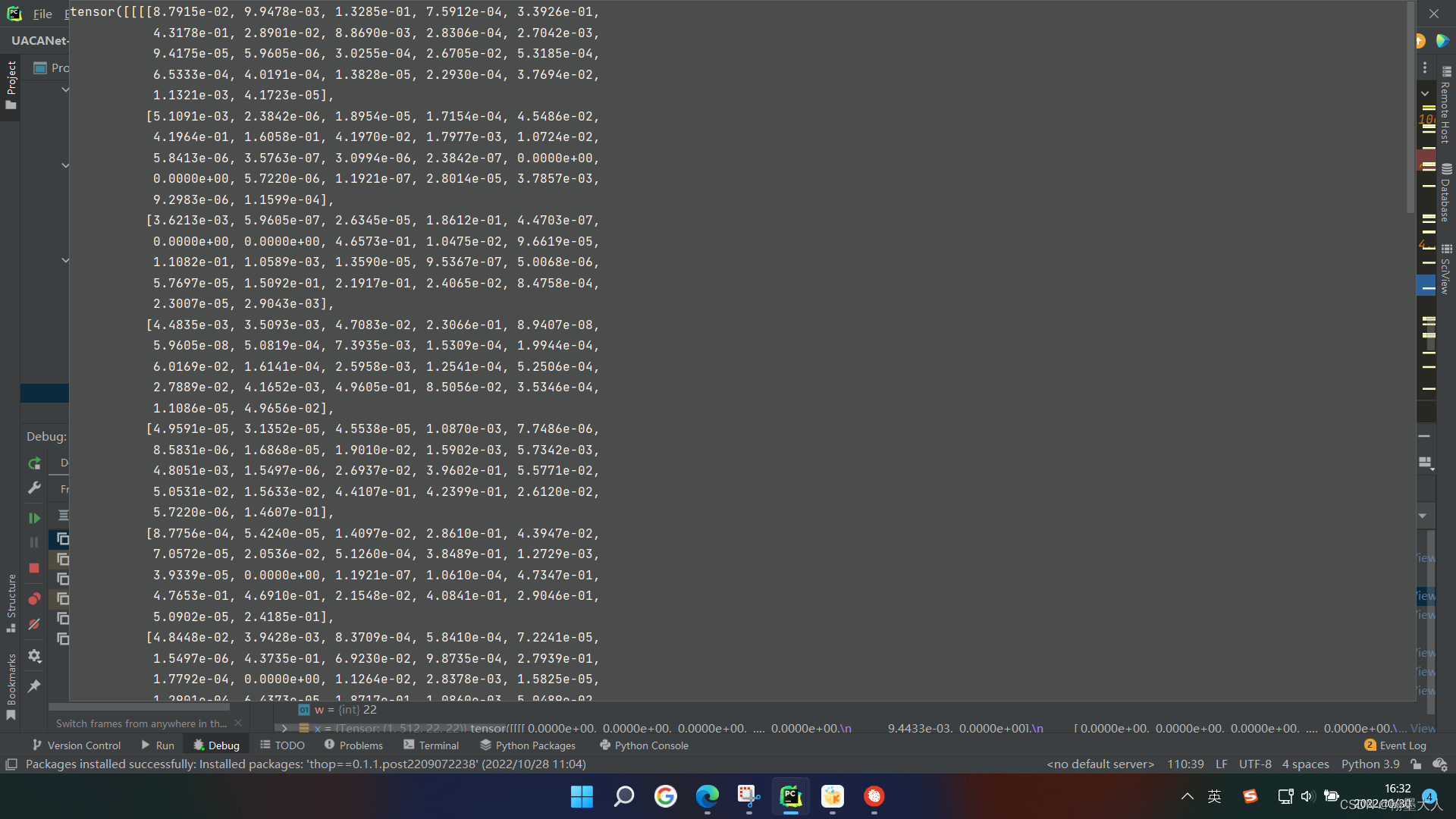1456x819 pixels.
Task: Open Remote Host side panel
Action: point(1446,105)
